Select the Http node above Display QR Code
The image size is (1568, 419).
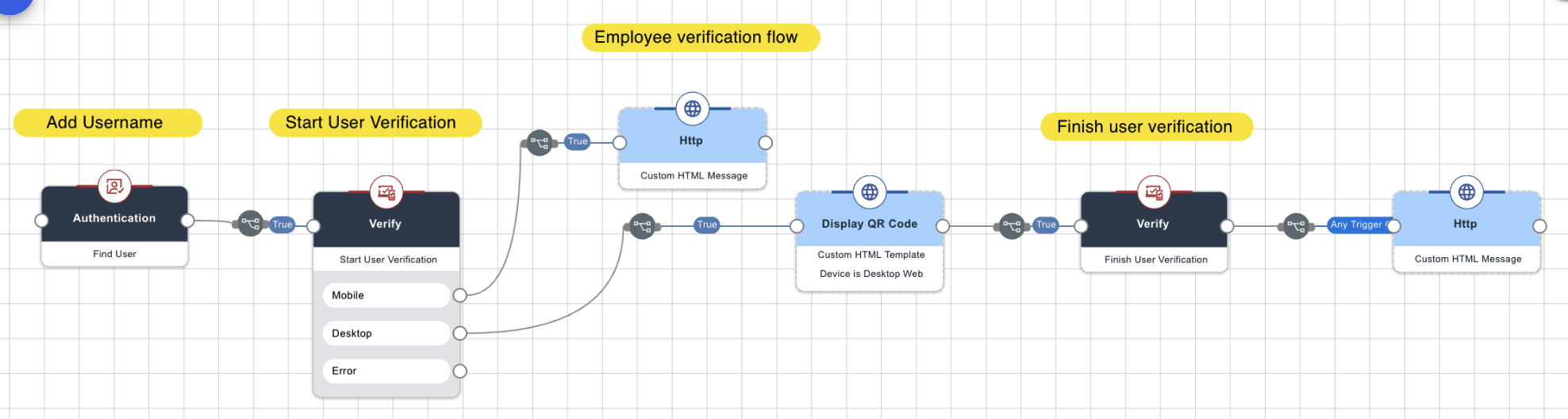pos(693,148)
